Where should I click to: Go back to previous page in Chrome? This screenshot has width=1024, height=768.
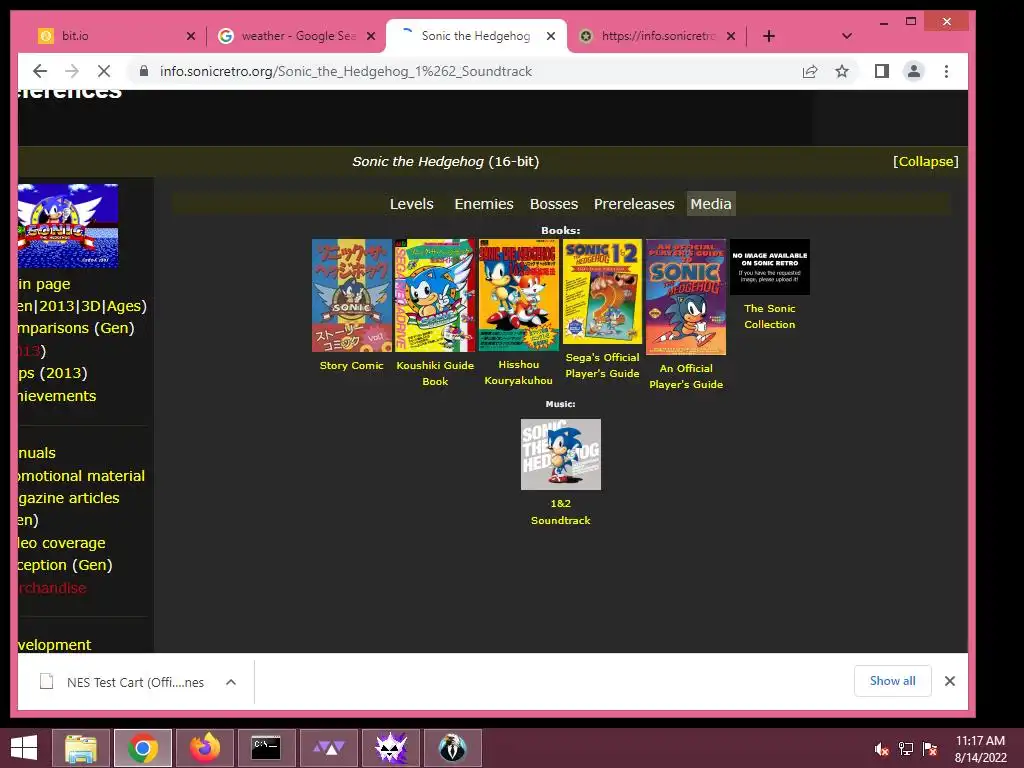(x=40, y=71)
